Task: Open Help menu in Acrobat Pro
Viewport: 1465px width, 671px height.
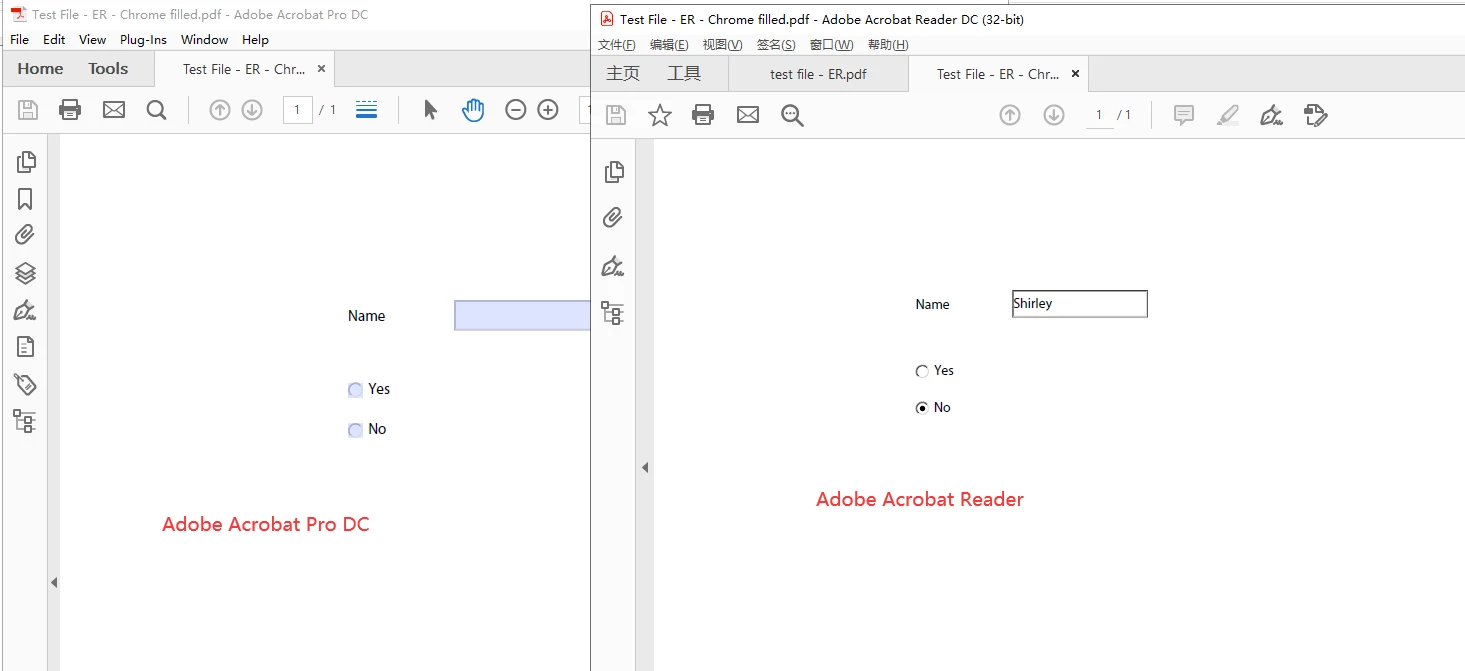Action: click(x=256, y=40)
